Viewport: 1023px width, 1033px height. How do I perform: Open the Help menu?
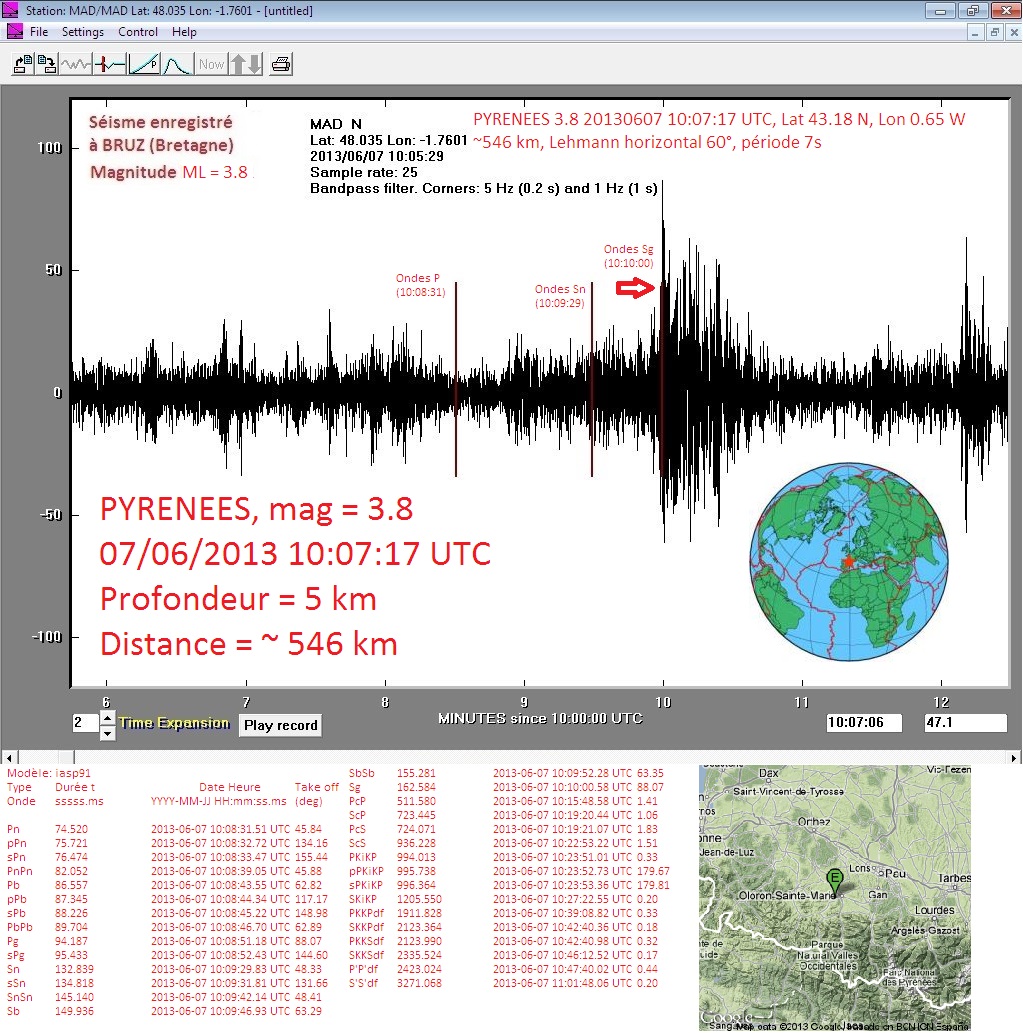click(184, 32)
